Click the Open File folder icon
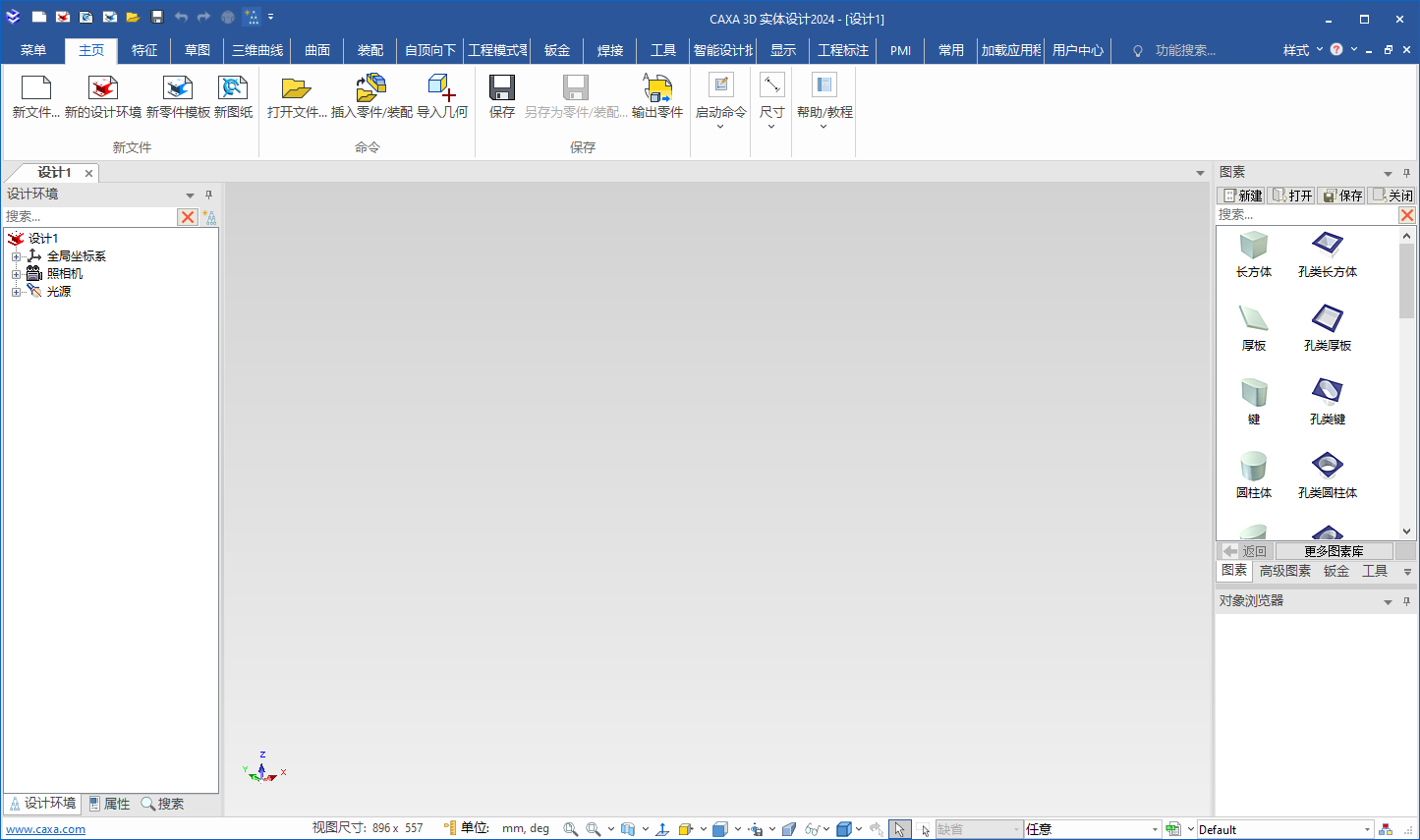 [296, 89]
